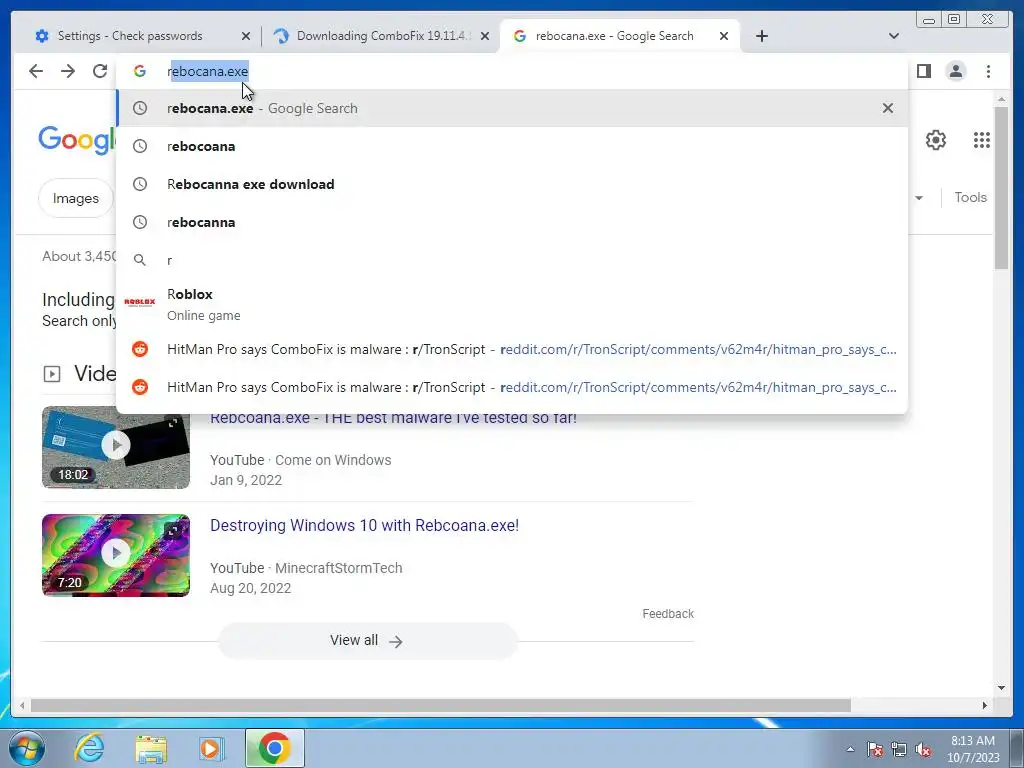Filter results by Images
1024x768 pixels.
tap(76, 198)
